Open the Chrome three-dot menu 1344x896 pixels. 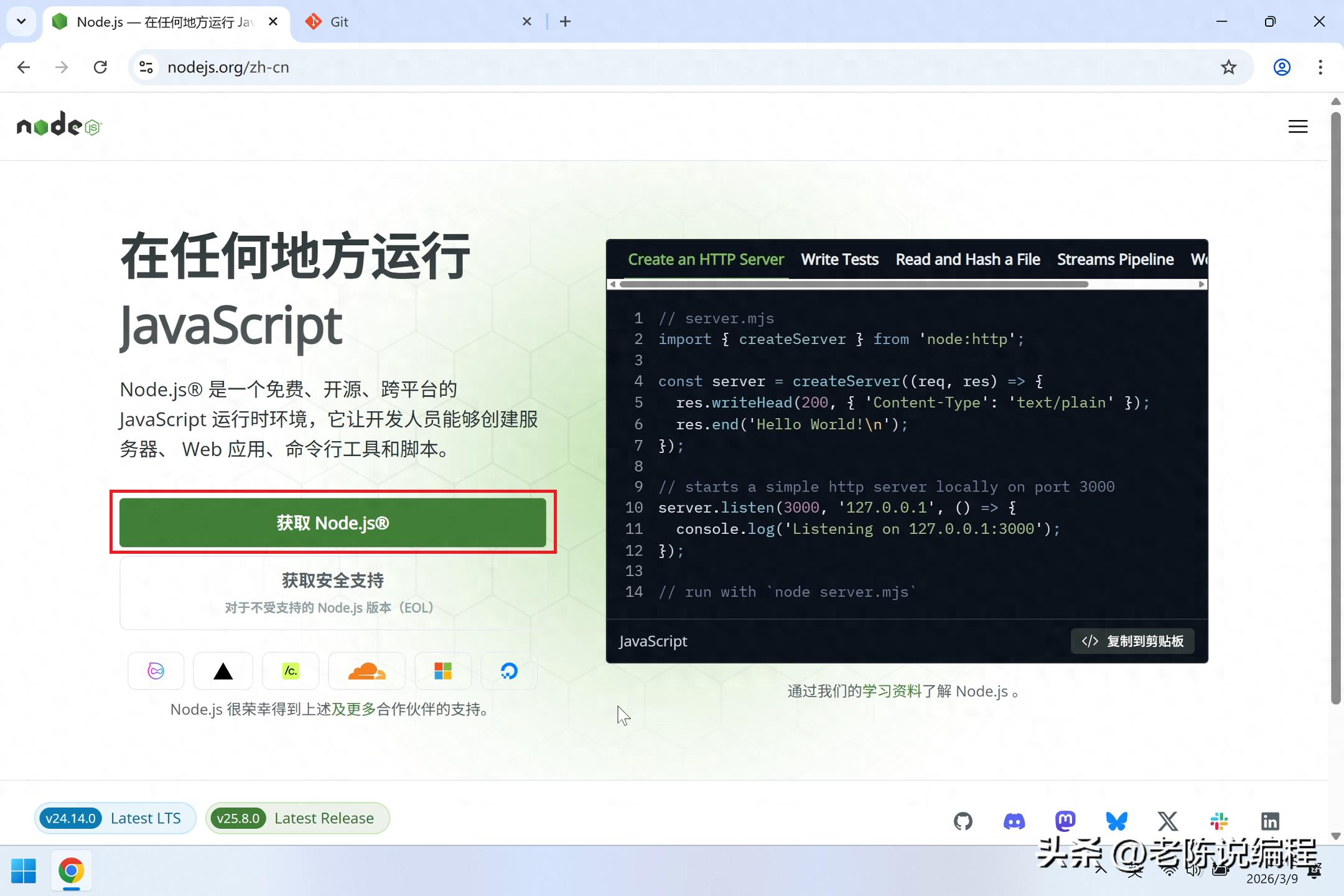coord(1320,67)
